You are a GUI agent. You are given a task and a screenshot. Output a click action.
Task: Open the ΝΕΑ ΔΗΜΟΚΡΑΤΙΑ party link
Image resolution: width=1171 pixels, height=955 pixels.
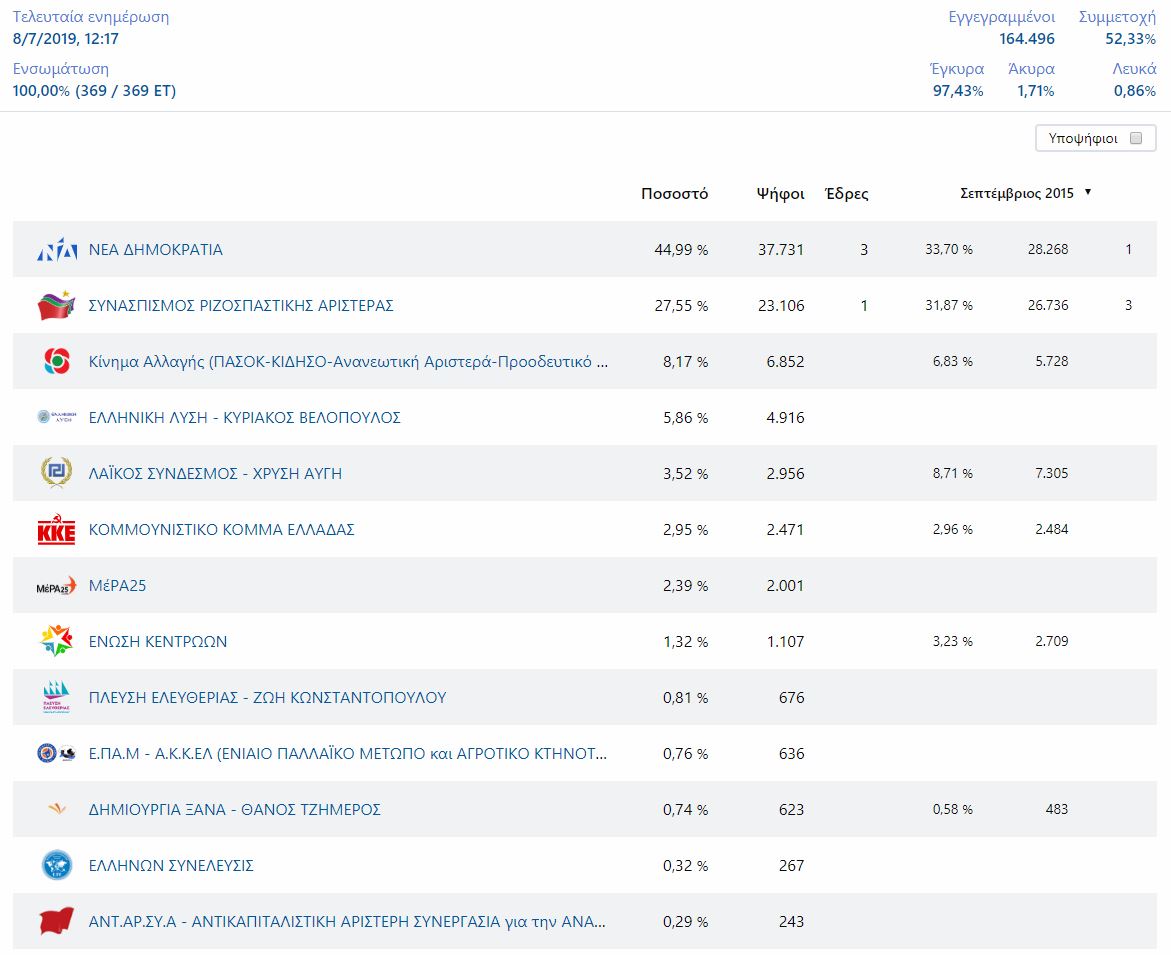[x=156, y=250]
